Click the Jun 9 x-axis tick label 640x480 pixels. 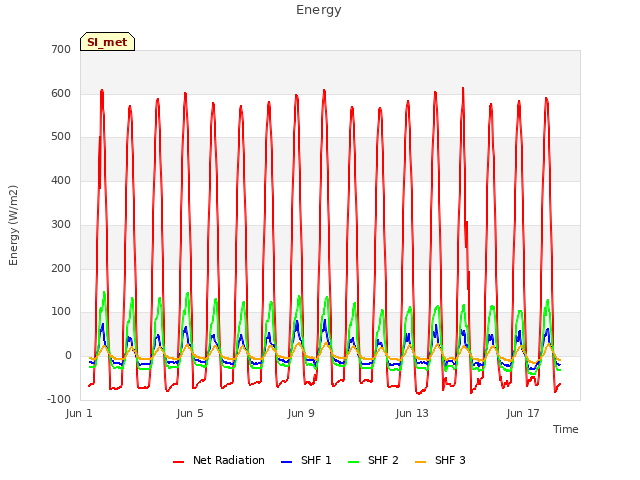(x=301, y=413)
